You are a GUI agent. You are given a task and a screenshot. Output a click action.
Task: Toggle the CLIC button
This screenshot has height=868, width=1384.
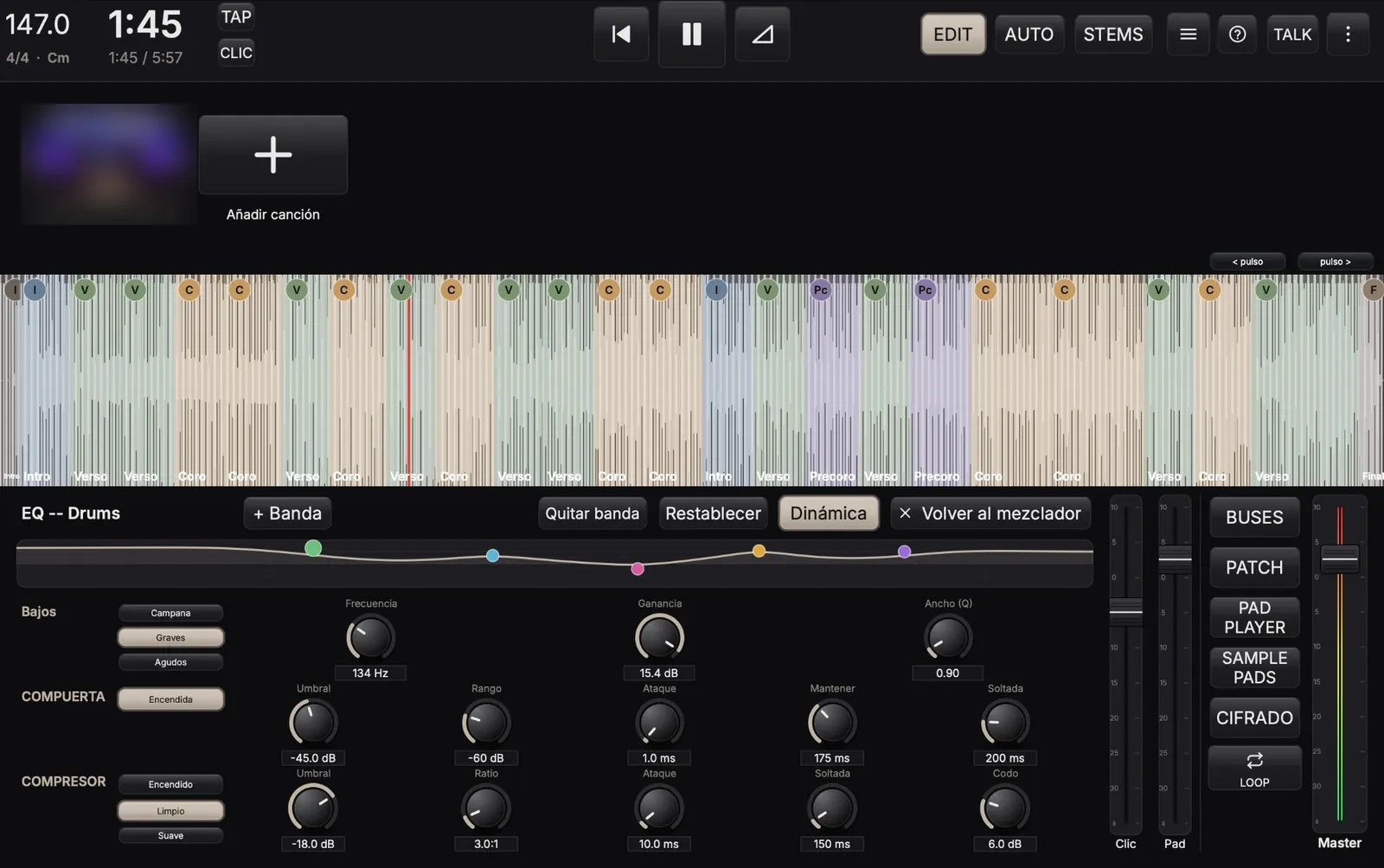tap(236, 53)
